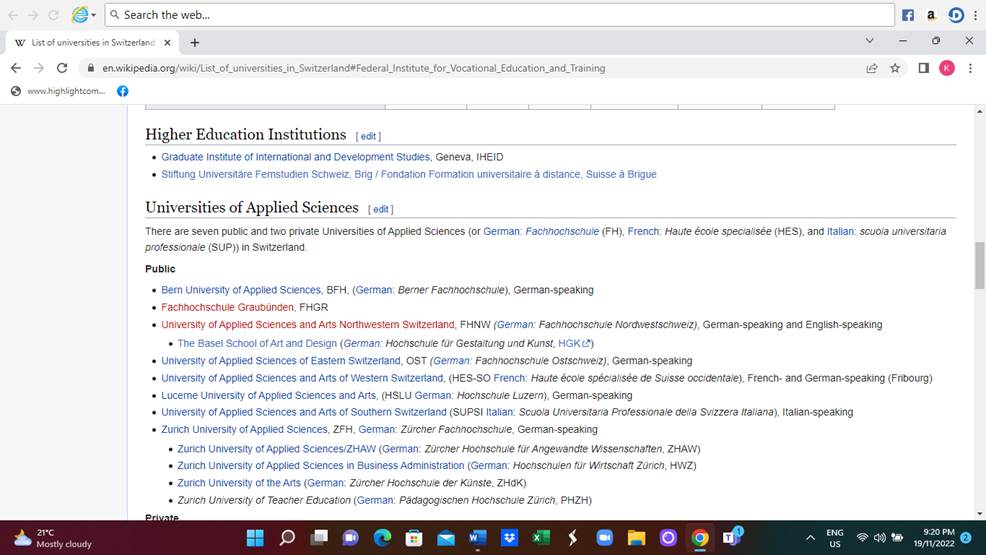Bookmark this page with star icon
This screenshot has width=986, height=555.
895,68
